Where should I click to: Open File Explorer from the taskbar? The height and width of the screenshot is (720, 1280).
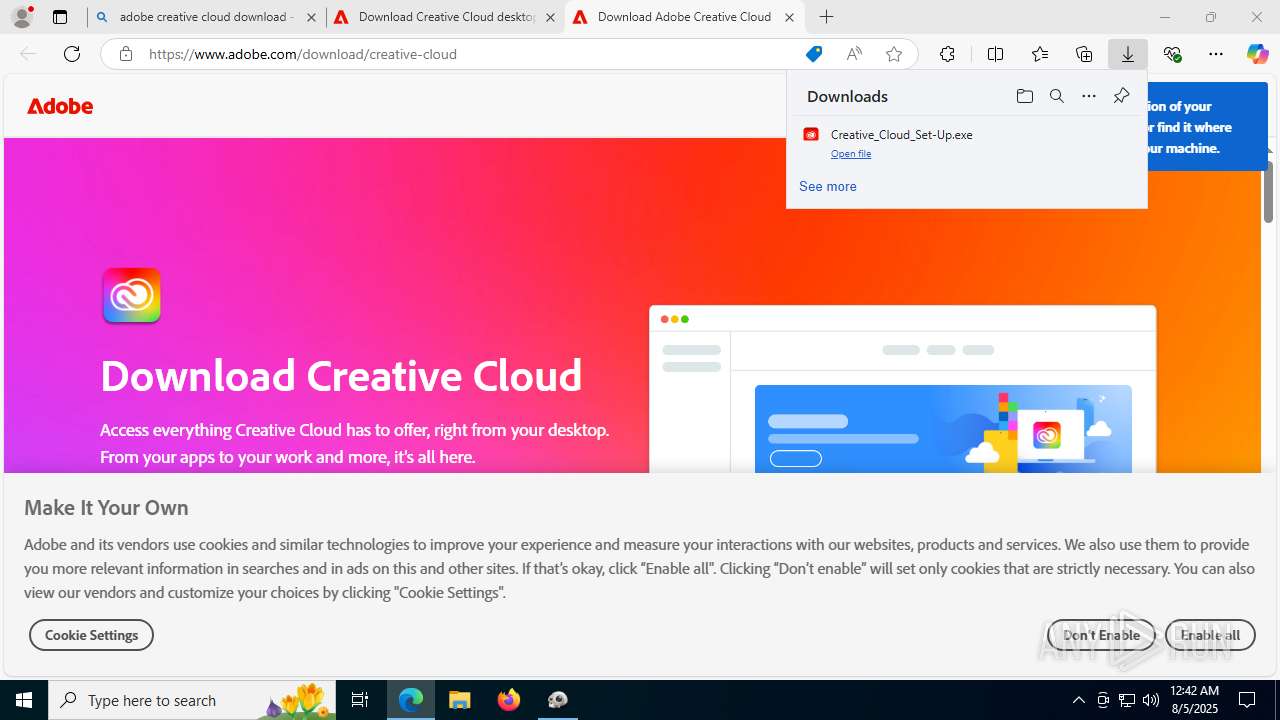coord(459,700)
